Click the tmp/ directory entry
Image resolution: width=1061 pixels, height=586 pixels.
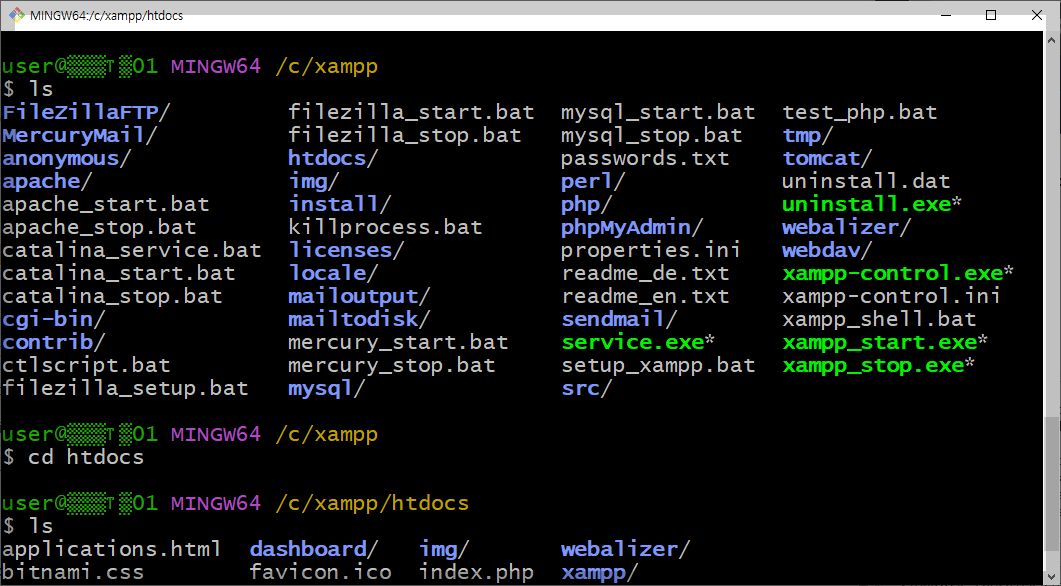807,135
